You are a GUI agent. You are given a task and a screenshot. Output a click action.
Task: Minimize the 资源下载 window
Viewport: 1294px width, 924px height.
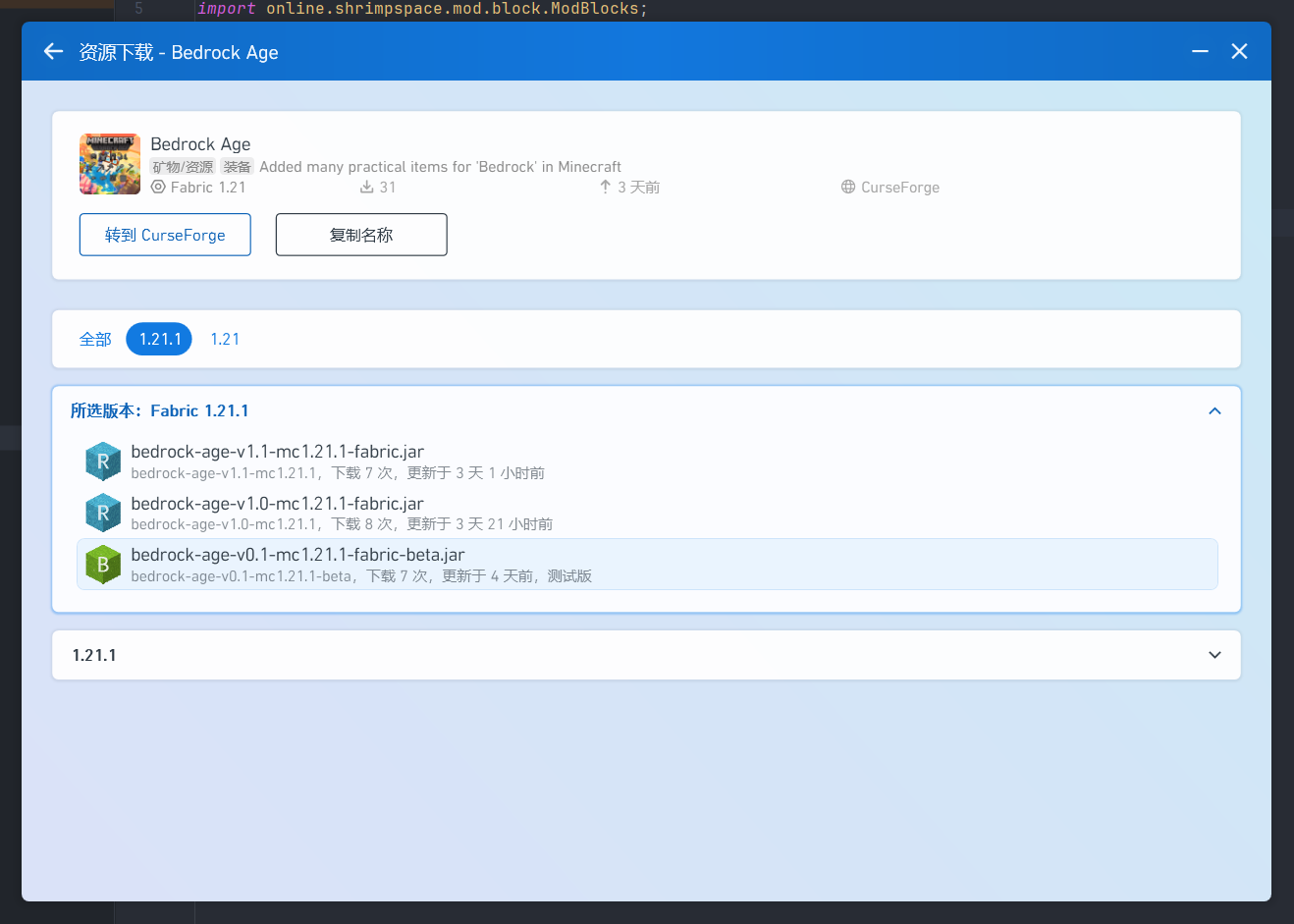1200,51
